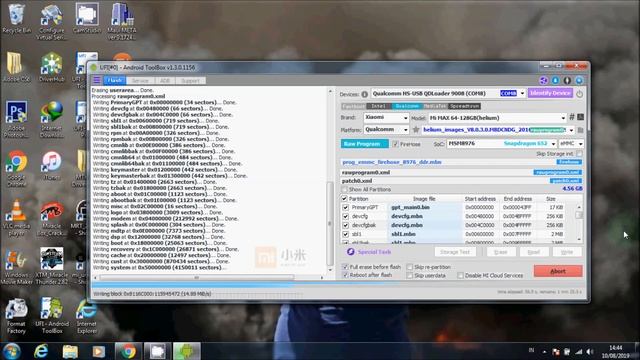This screenshot has height=360, width=640.
Task: Open CamStudio desktop shortcut
Action: [x=87, y=18]
